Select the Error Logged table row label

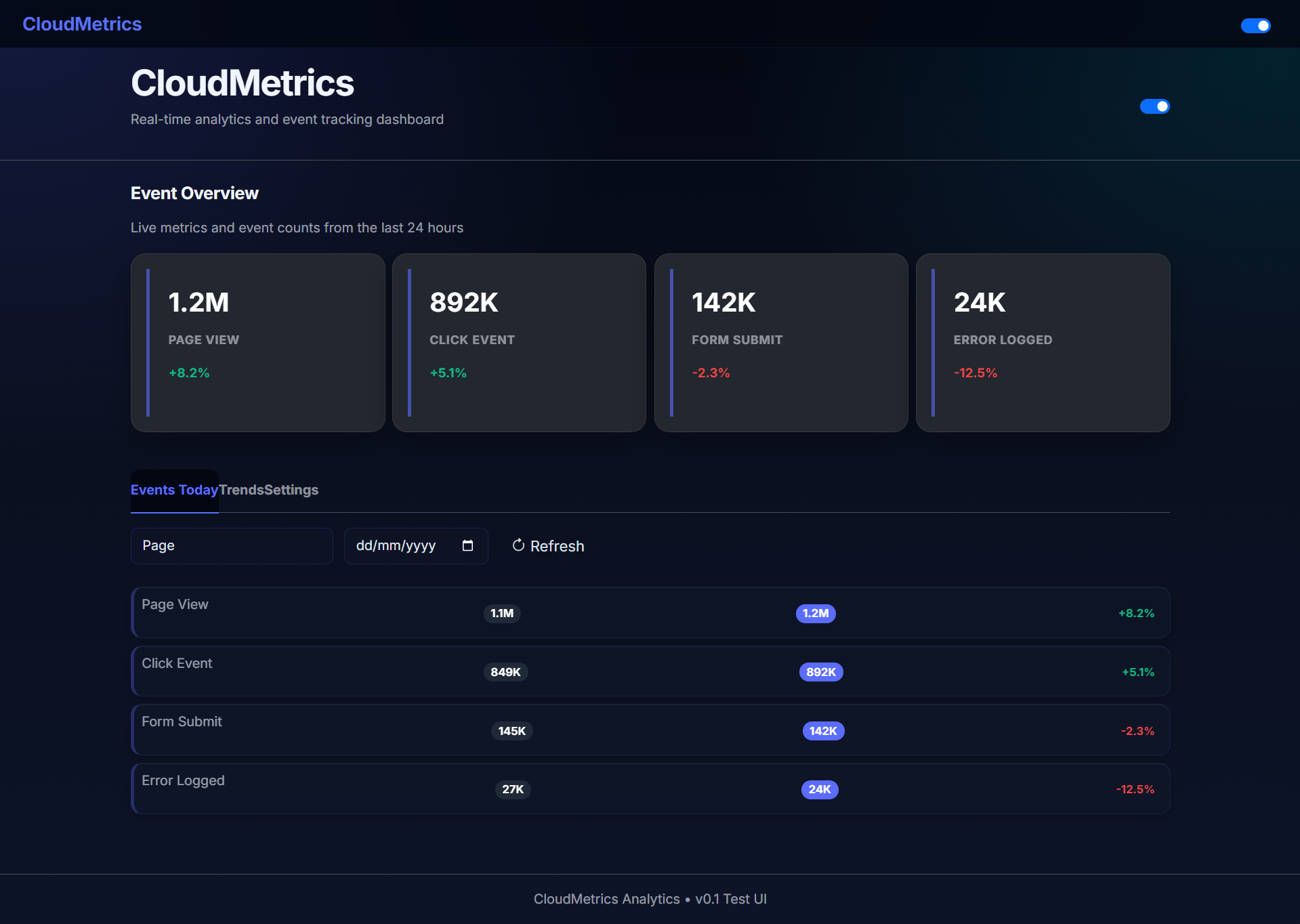coord(183,780)
